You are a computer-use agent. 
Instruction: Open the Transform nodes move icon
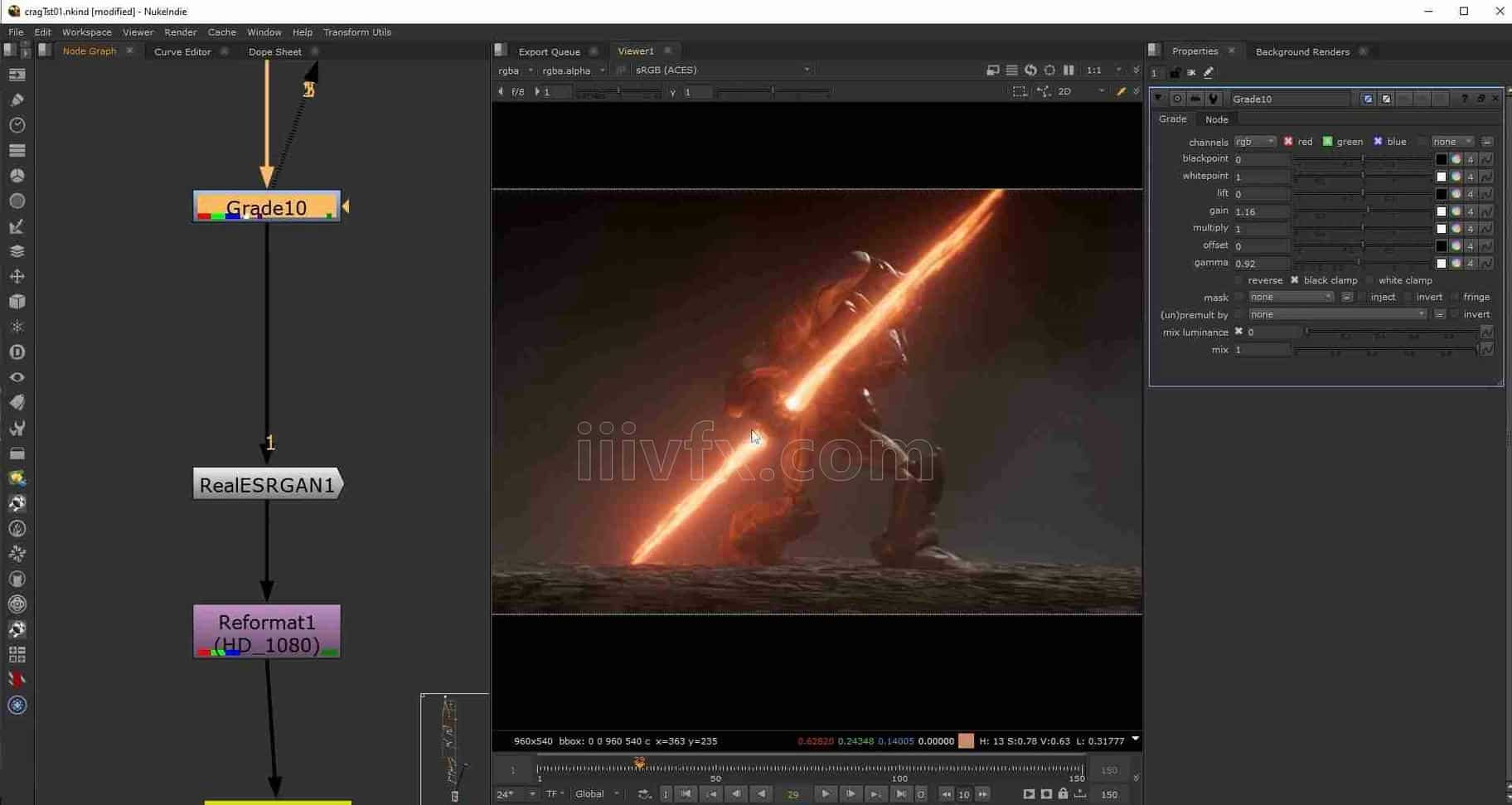click(x=17, y=276)
